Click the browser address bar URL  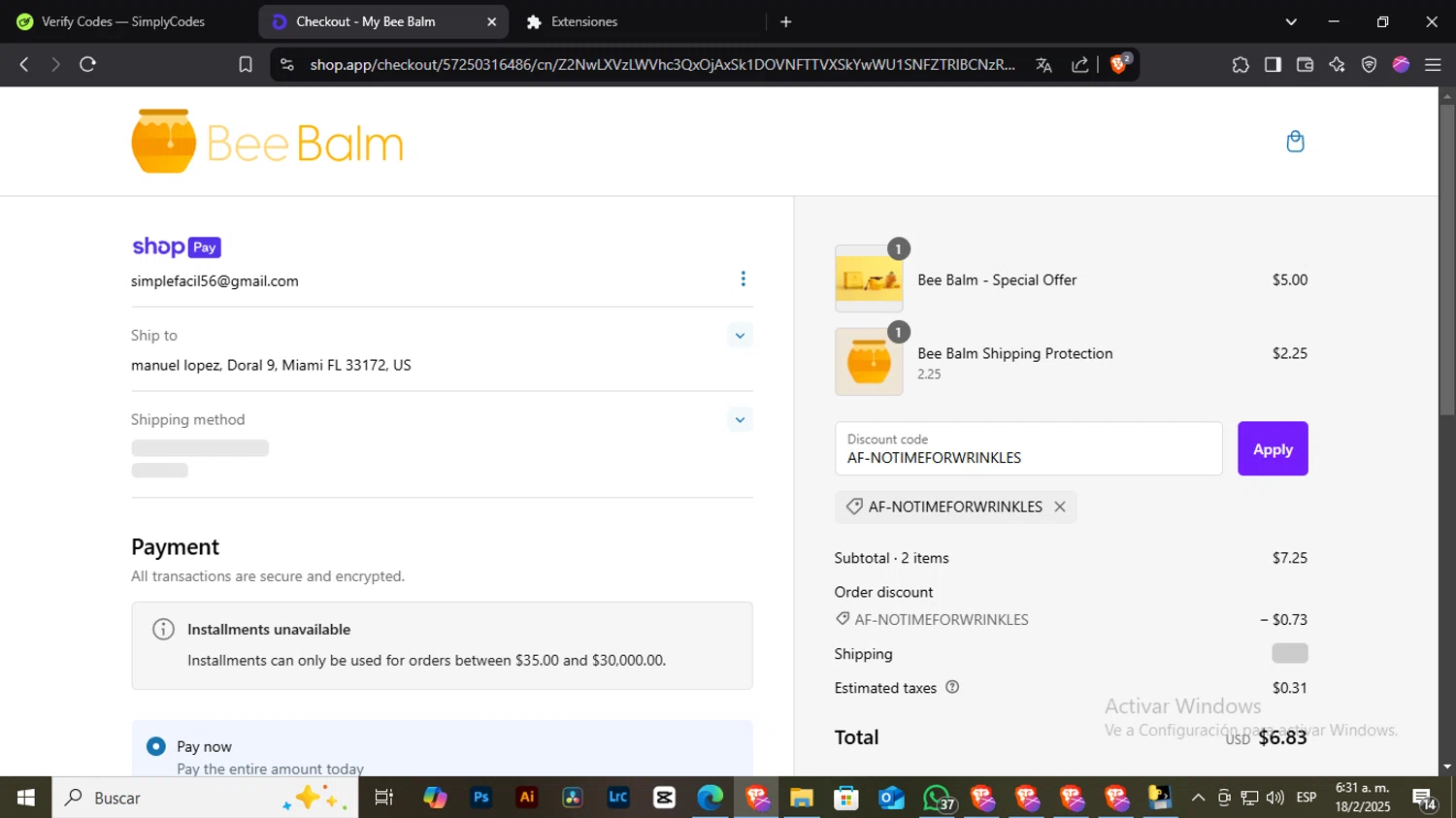point(663,64)
